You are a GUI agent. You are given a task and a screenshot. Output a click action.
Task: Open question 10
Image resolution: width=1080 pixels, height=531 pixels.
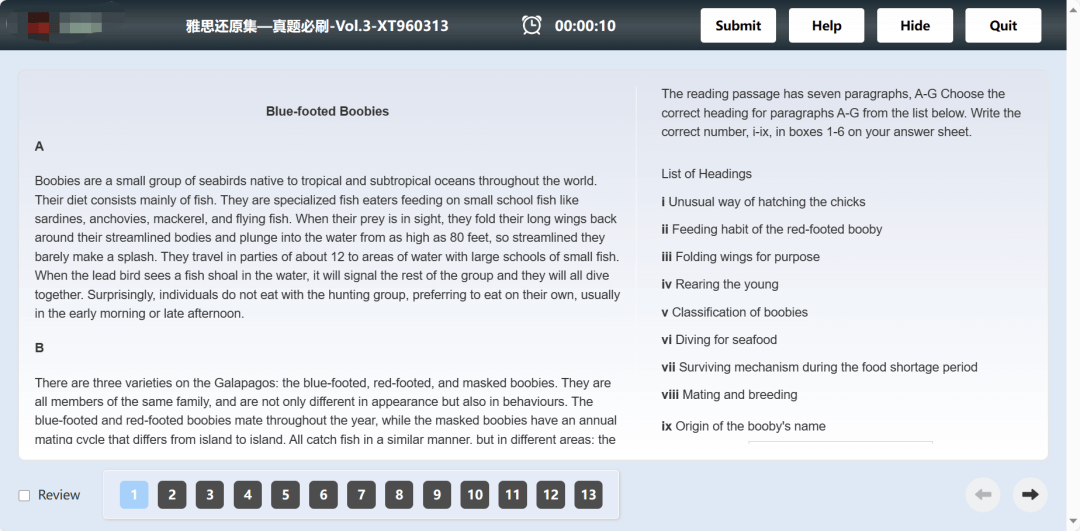click(x=475, y=494)
